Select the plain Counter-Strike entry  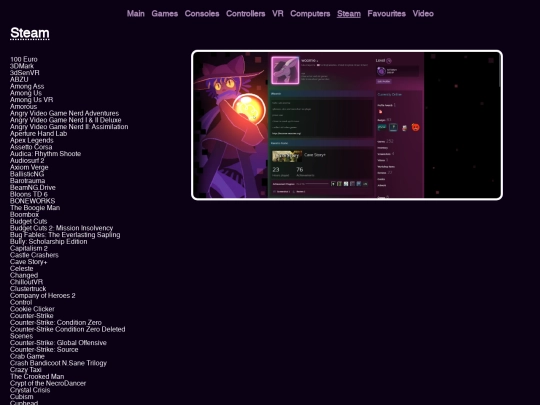tap(31, 316)
